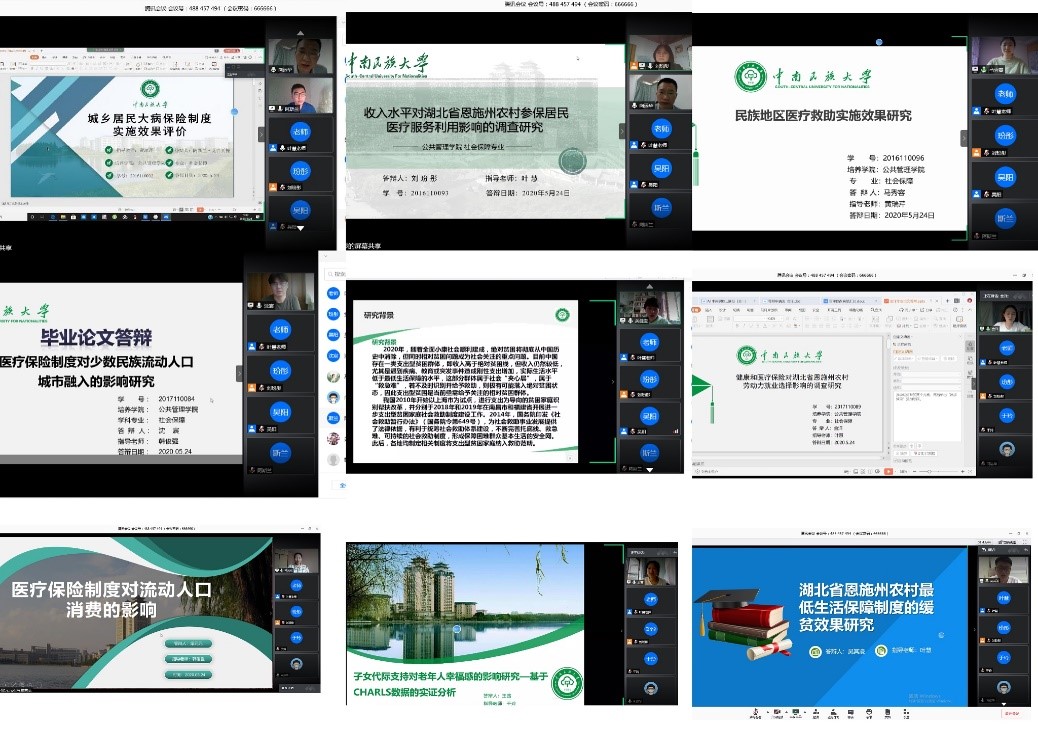Select 老师 avatar in 毕业论文答辩 meeting
This screenshot has height=753, width=1038.
tap(281, 328)
